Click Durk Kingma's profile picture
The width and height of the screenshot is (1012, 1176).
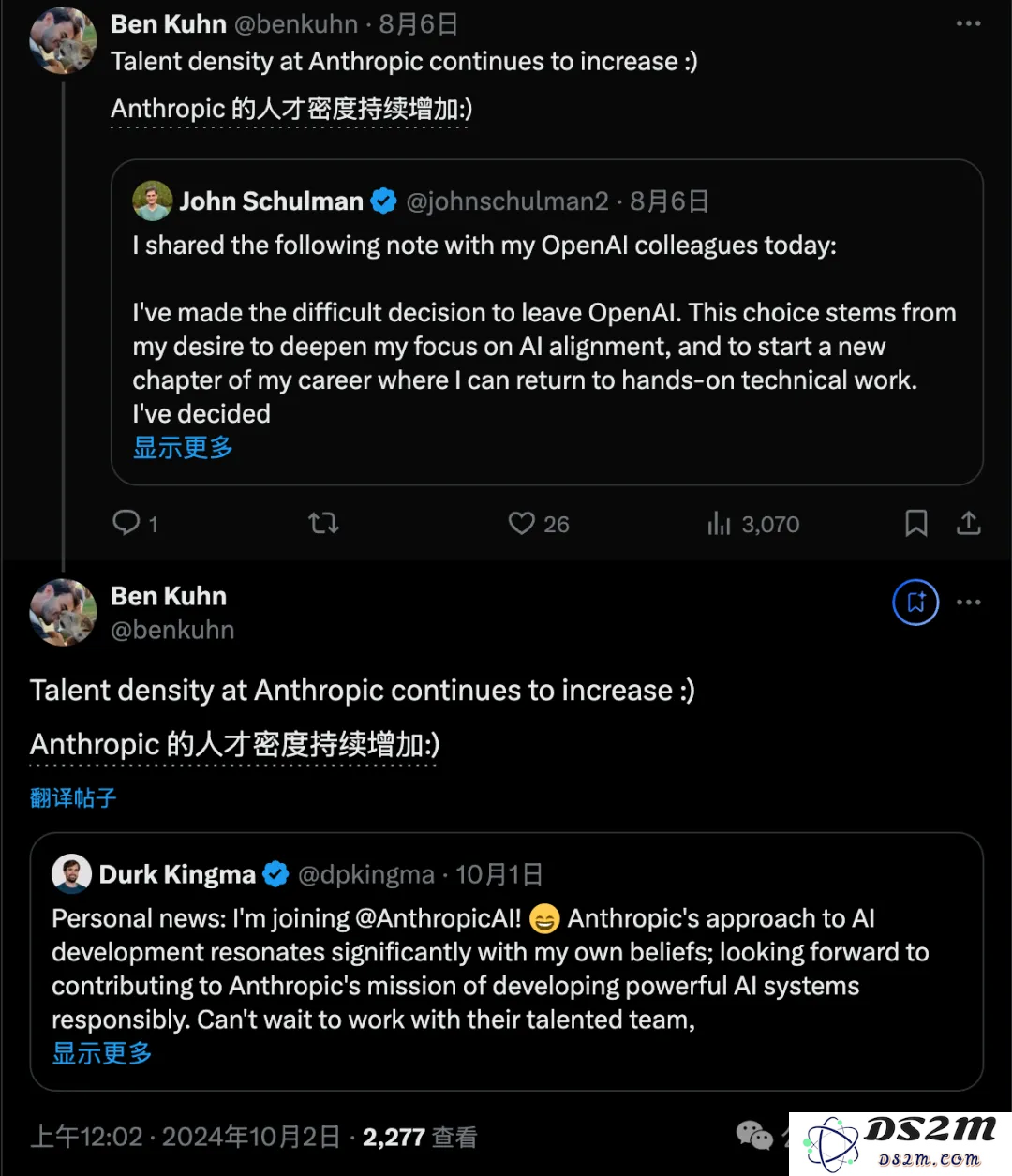tap(71, 873)
